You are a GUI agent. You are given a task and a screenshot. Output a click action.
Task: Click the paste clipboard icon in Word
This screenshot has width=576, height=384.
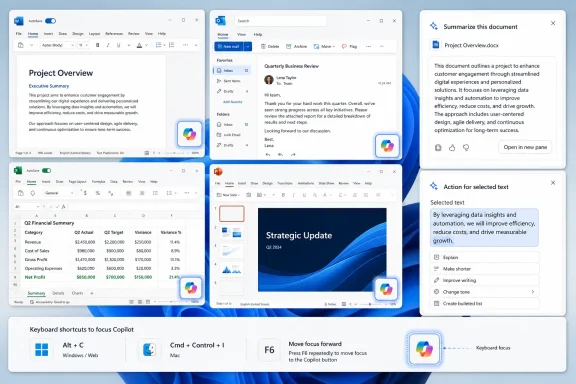[x=21, y=45]
